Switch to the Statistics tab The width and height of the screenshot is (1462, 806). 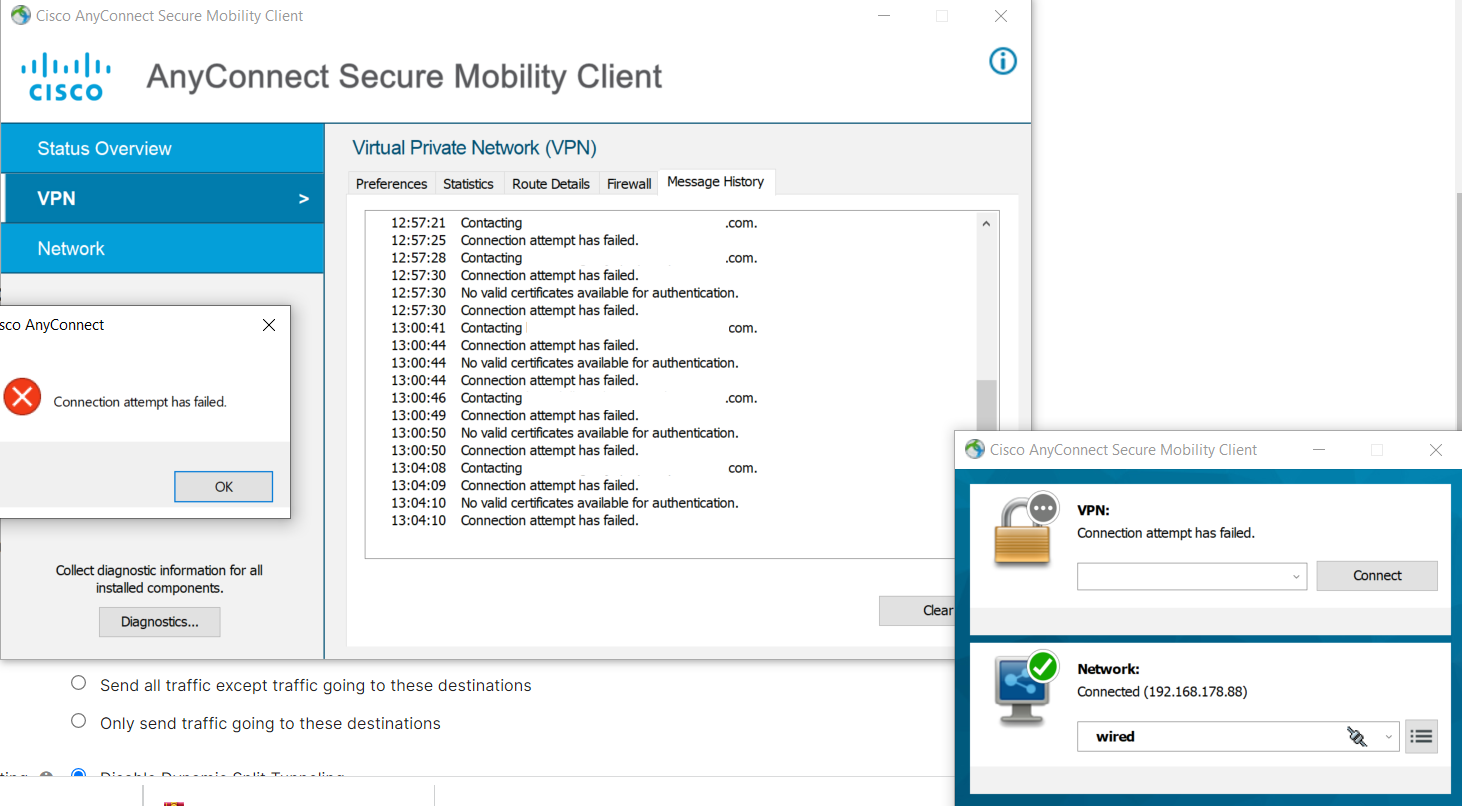coord(468,184)
